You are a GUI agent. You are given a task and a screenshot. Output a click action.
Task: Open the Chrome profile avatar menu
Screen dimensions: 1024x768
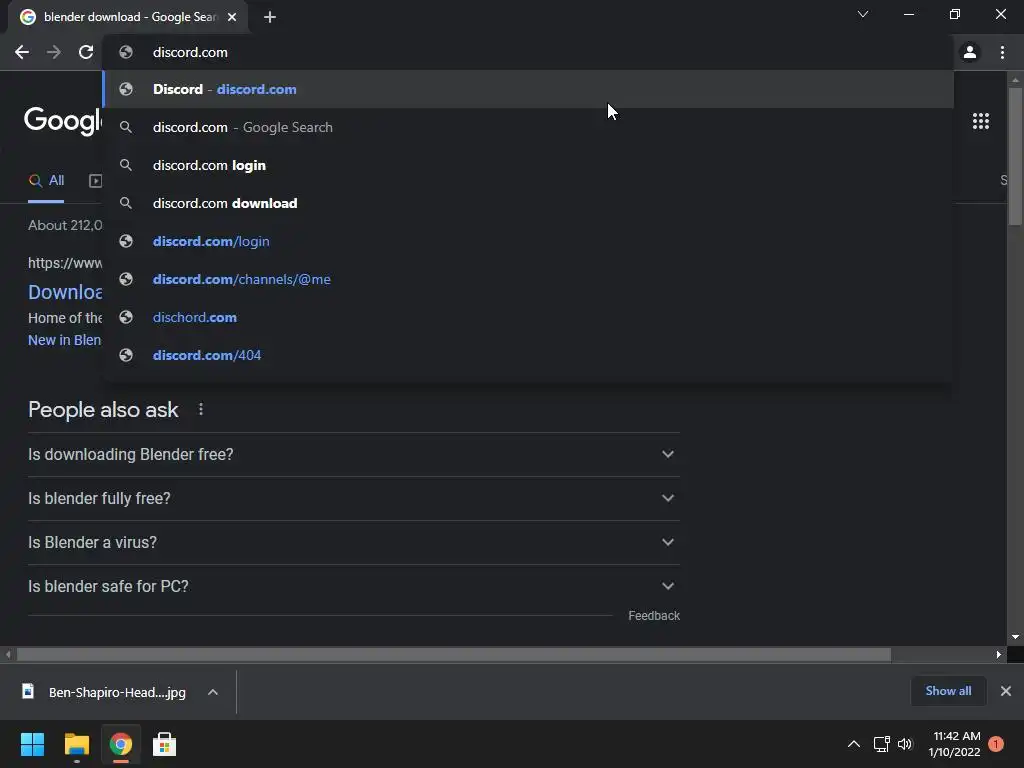(970, 52)
